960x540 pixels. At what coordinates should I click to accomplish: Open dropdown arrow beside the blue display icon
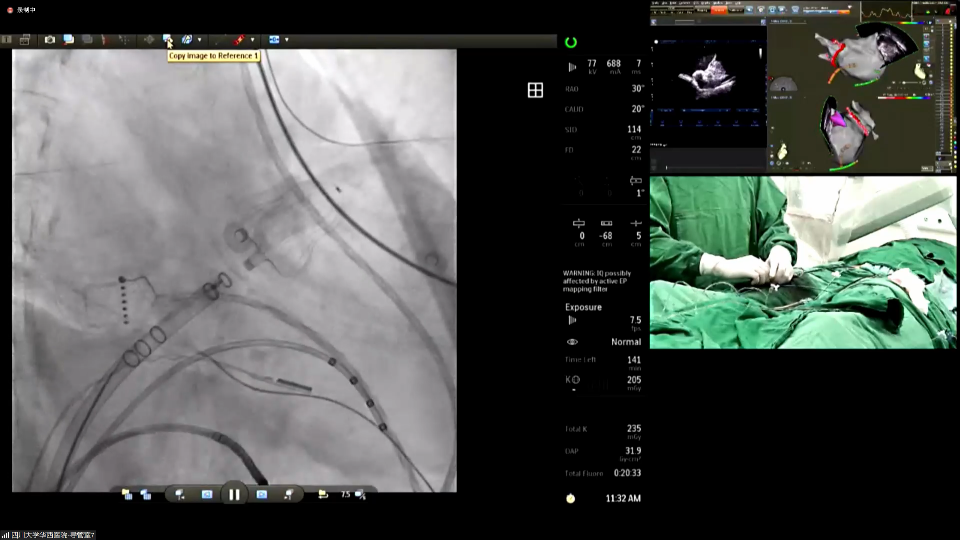286,40
